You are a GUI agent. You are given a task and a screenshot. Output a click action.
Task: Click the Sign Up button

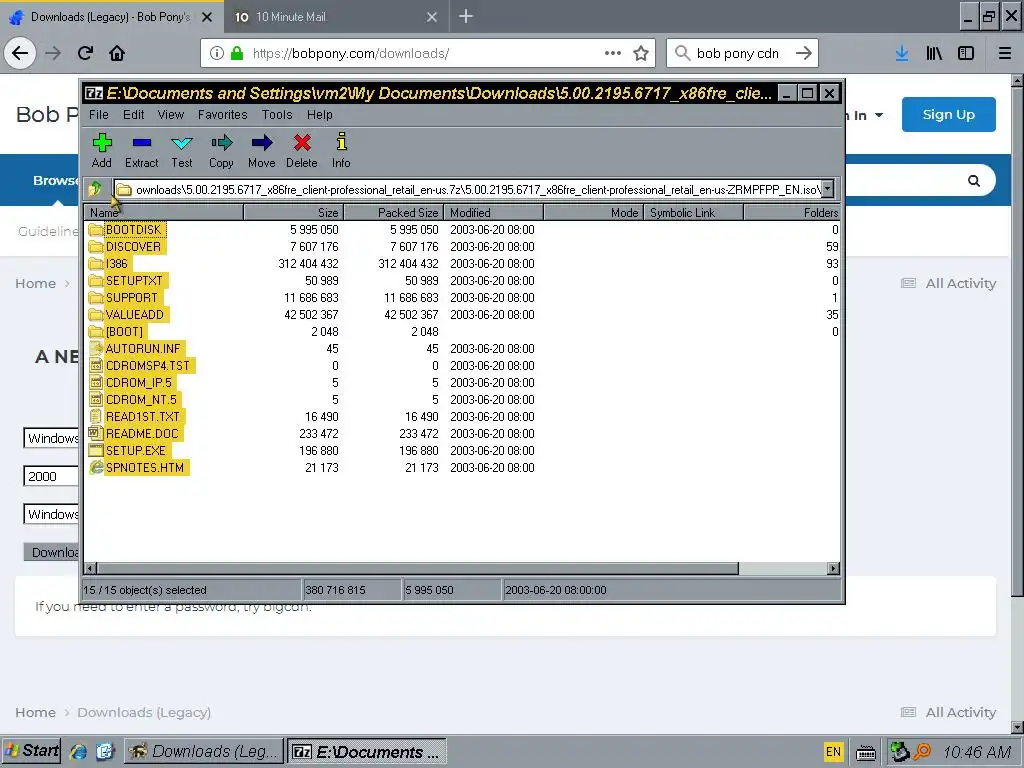click(x=948, y=115)
